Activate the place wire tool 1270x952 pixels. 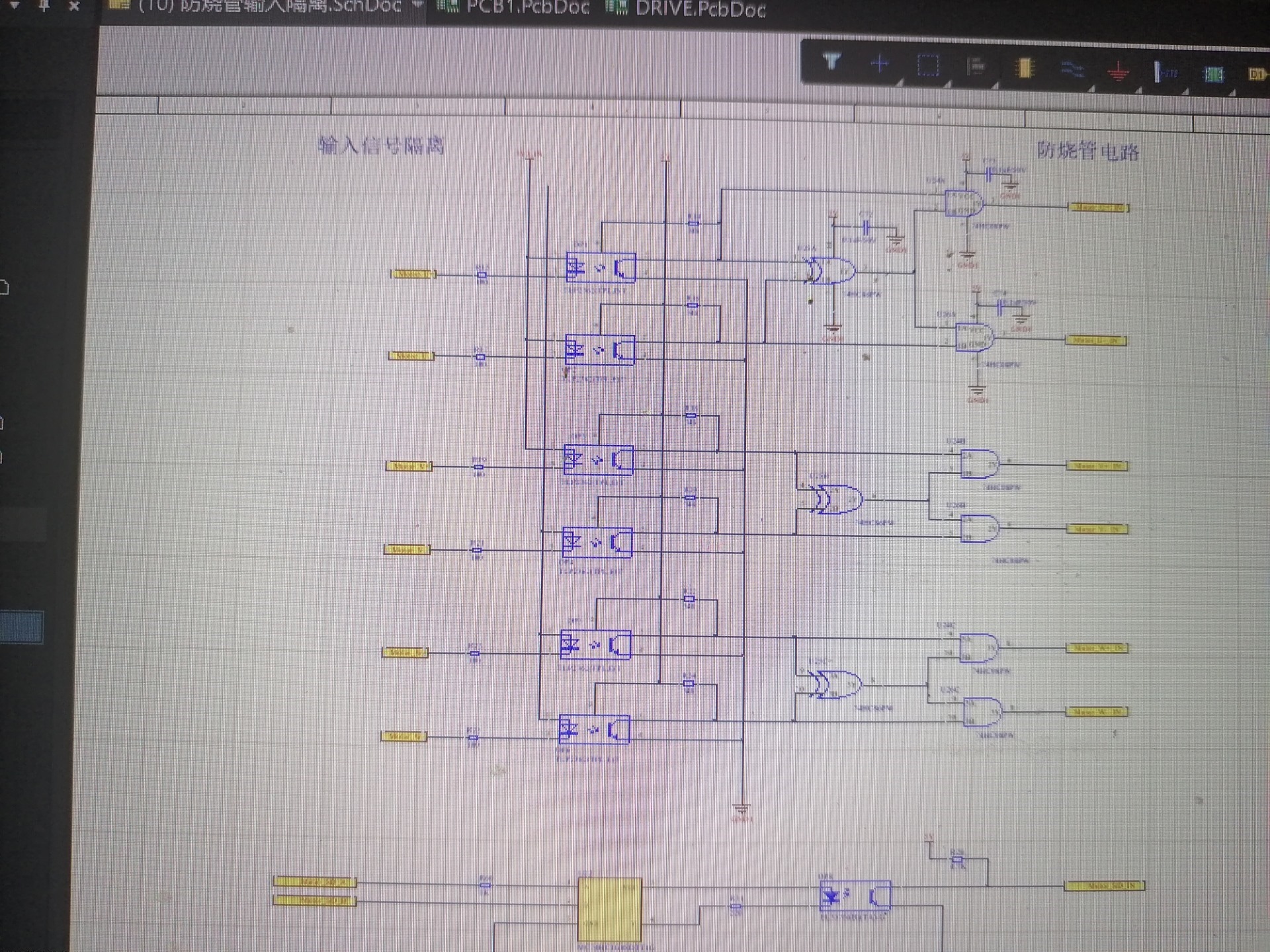point(1072,69)
